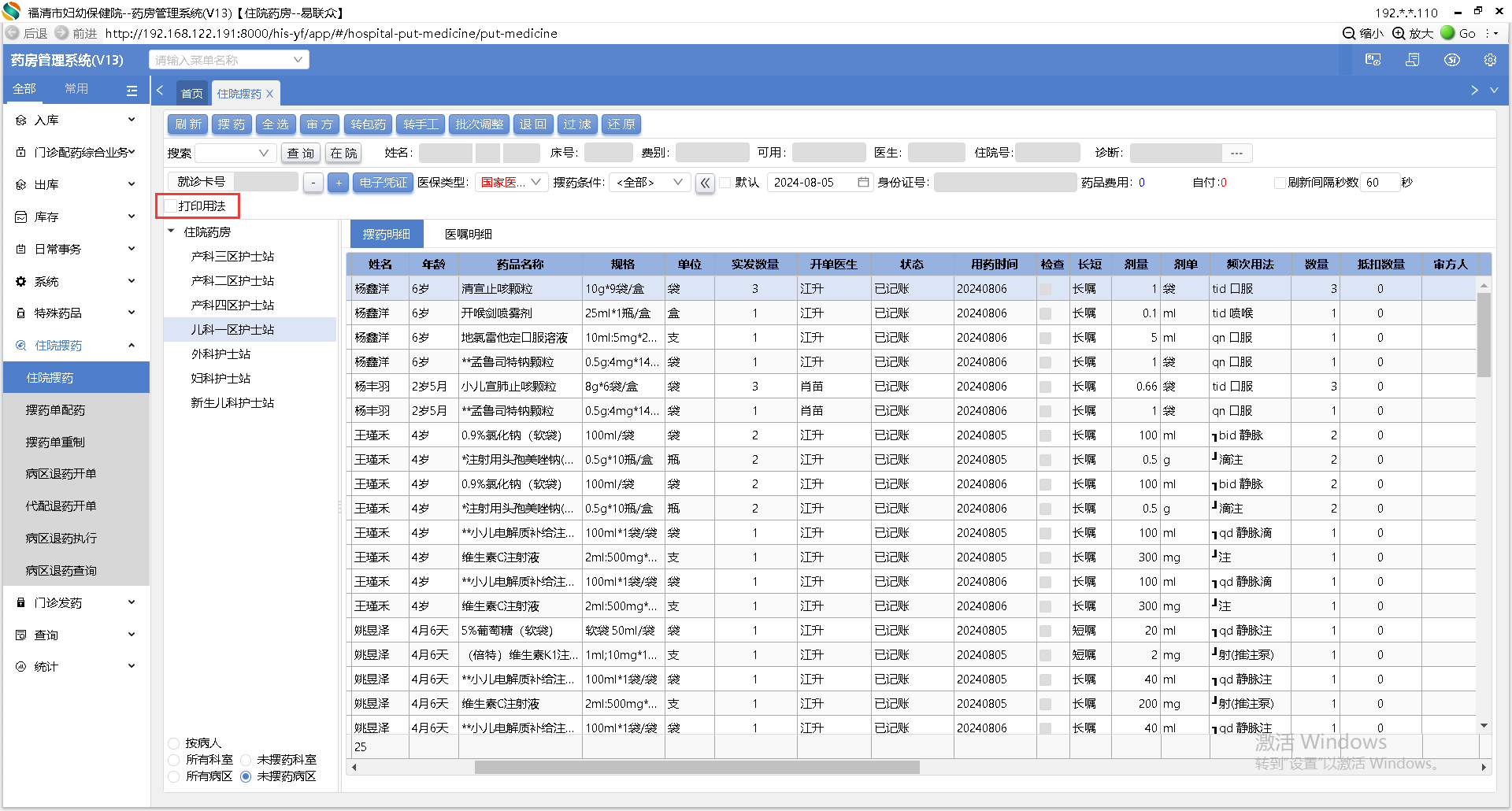Click the 摆药 toolbar button
The width and height of the screenshot is (1512, 811).
coord(232,124)
